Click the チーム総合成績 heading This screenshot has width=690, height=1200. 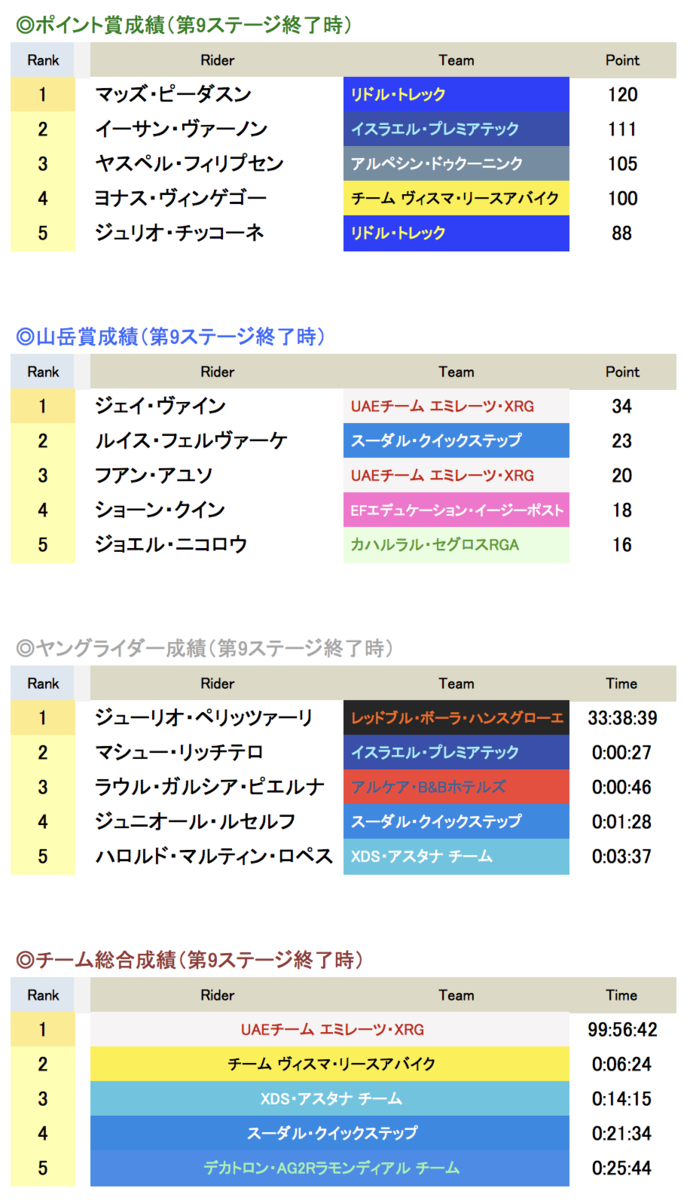point(189,960)
